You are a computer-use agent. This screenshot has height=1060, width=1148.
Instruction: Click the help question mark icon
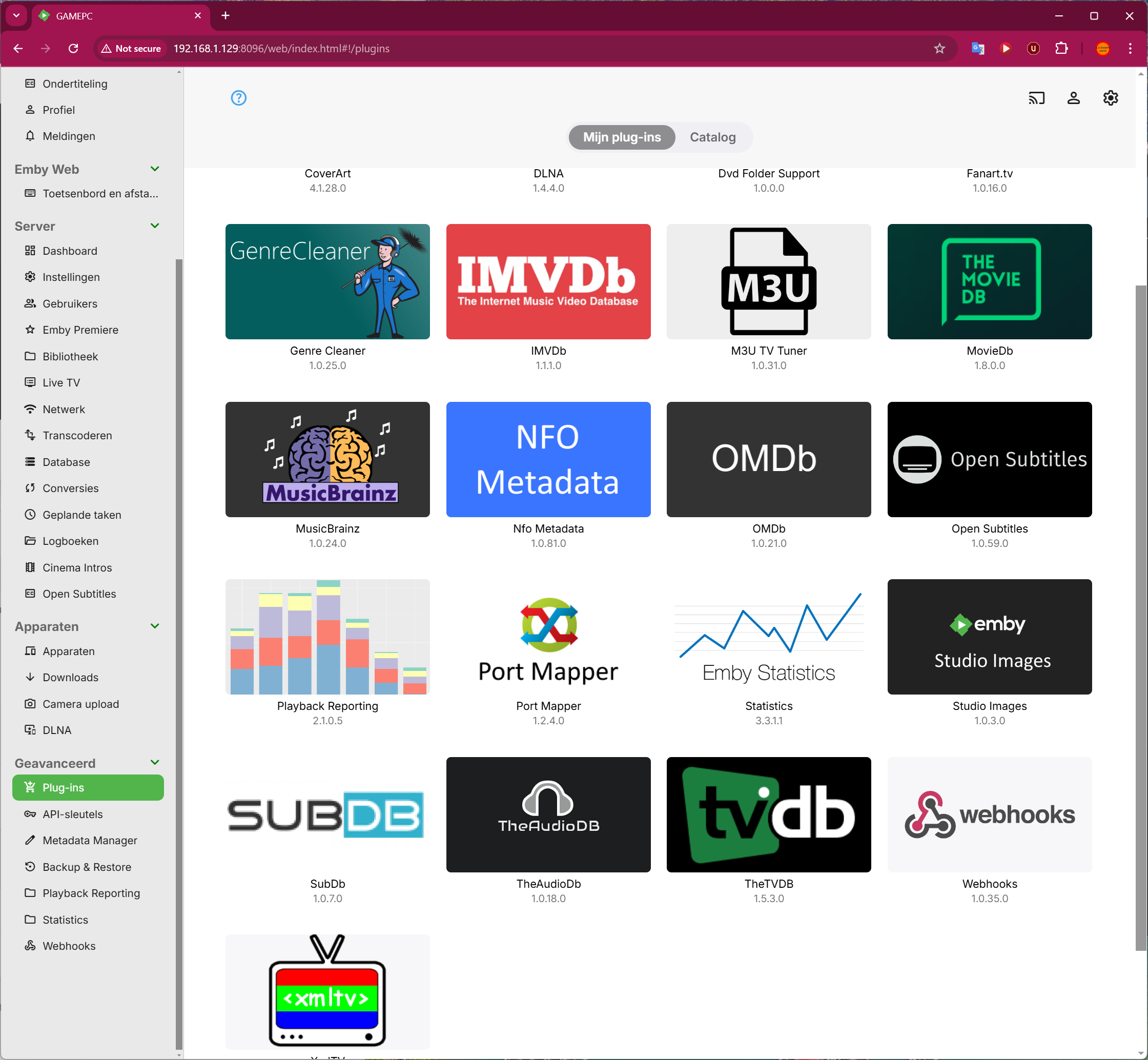238,98
